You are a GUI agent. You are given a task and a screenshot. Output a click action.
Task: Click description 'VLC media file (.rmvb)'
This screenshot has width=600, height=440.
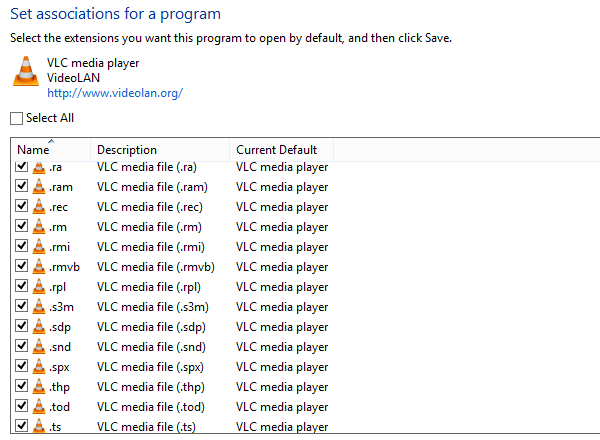(x=156, y=267)
